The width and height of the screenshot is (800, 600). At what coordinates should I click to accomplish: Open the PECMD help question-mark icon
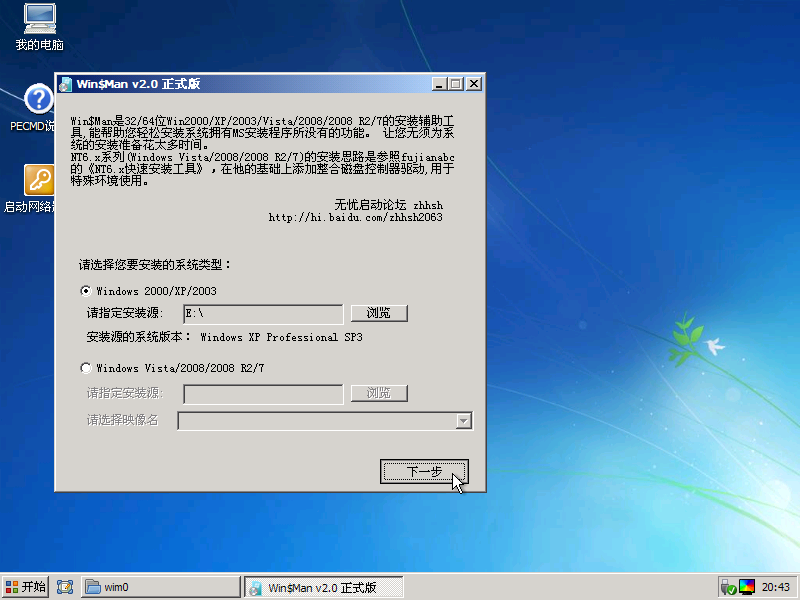pos(39,100)
